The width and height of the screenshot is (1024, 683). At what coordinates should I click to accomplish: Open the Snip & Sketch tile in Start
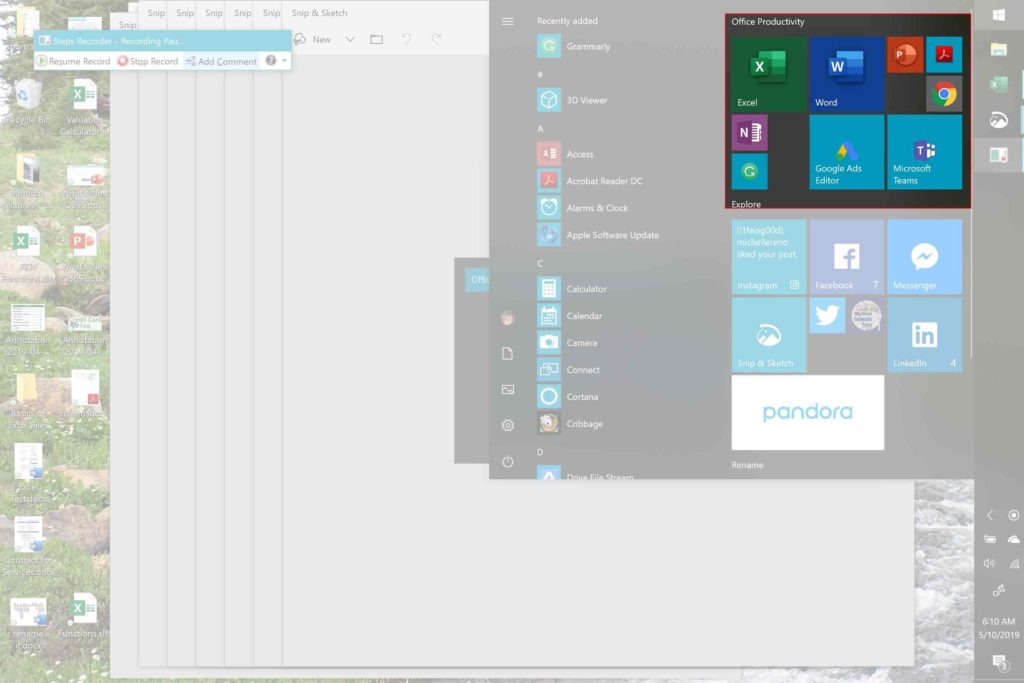pos(769,335)
